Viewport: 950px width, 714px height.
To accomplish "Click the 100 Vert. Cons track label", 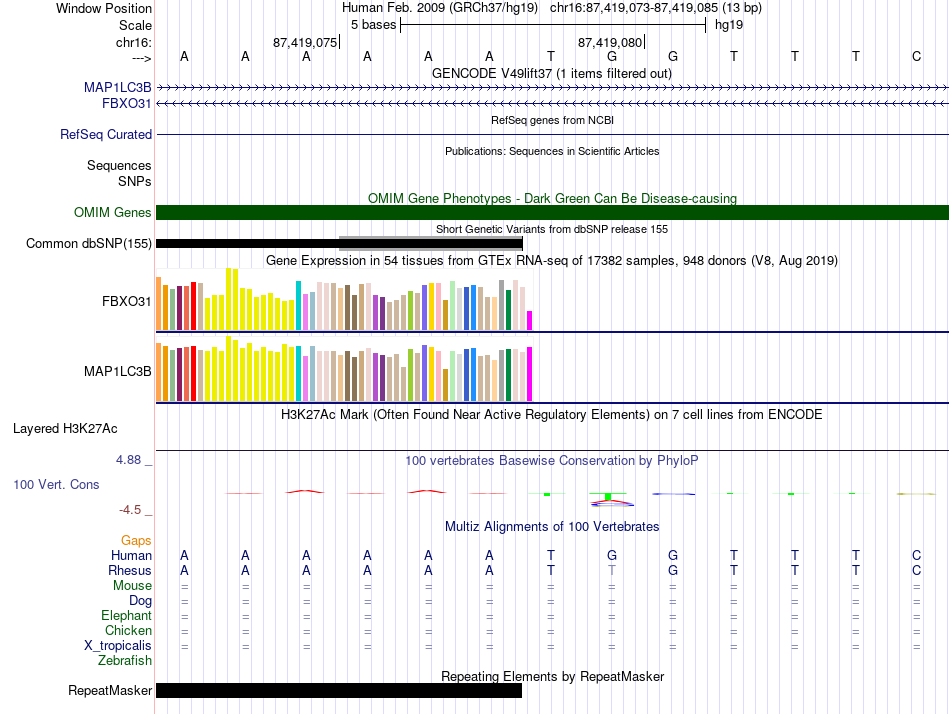I will coord(56,484).
